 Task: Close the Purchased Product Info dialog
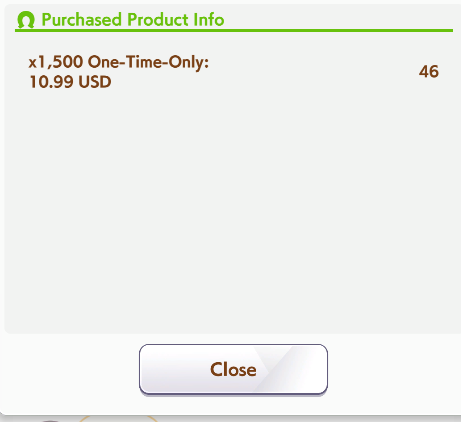tap(233, 369)
